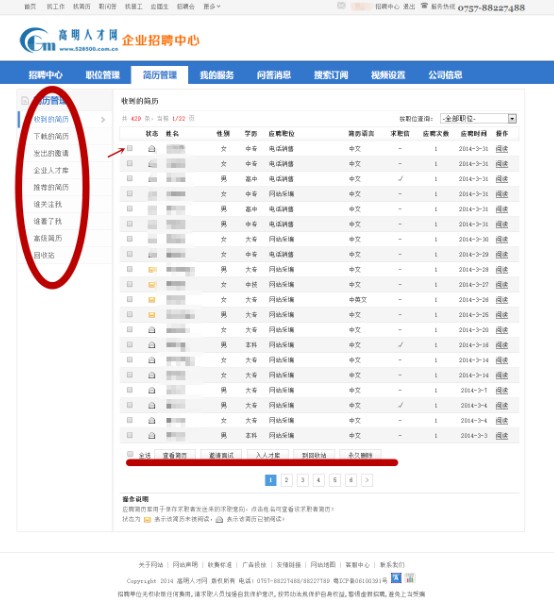554x610 pixels.
Task: Switch to the 职位管理 tab
Action: (102, 75)
